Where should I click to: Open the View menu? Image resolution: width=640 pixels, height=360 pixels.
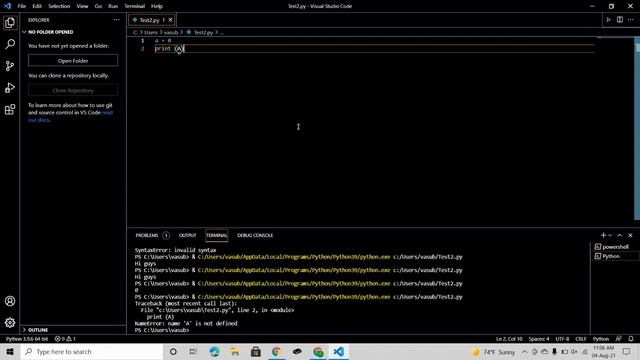tap(82, 6)
